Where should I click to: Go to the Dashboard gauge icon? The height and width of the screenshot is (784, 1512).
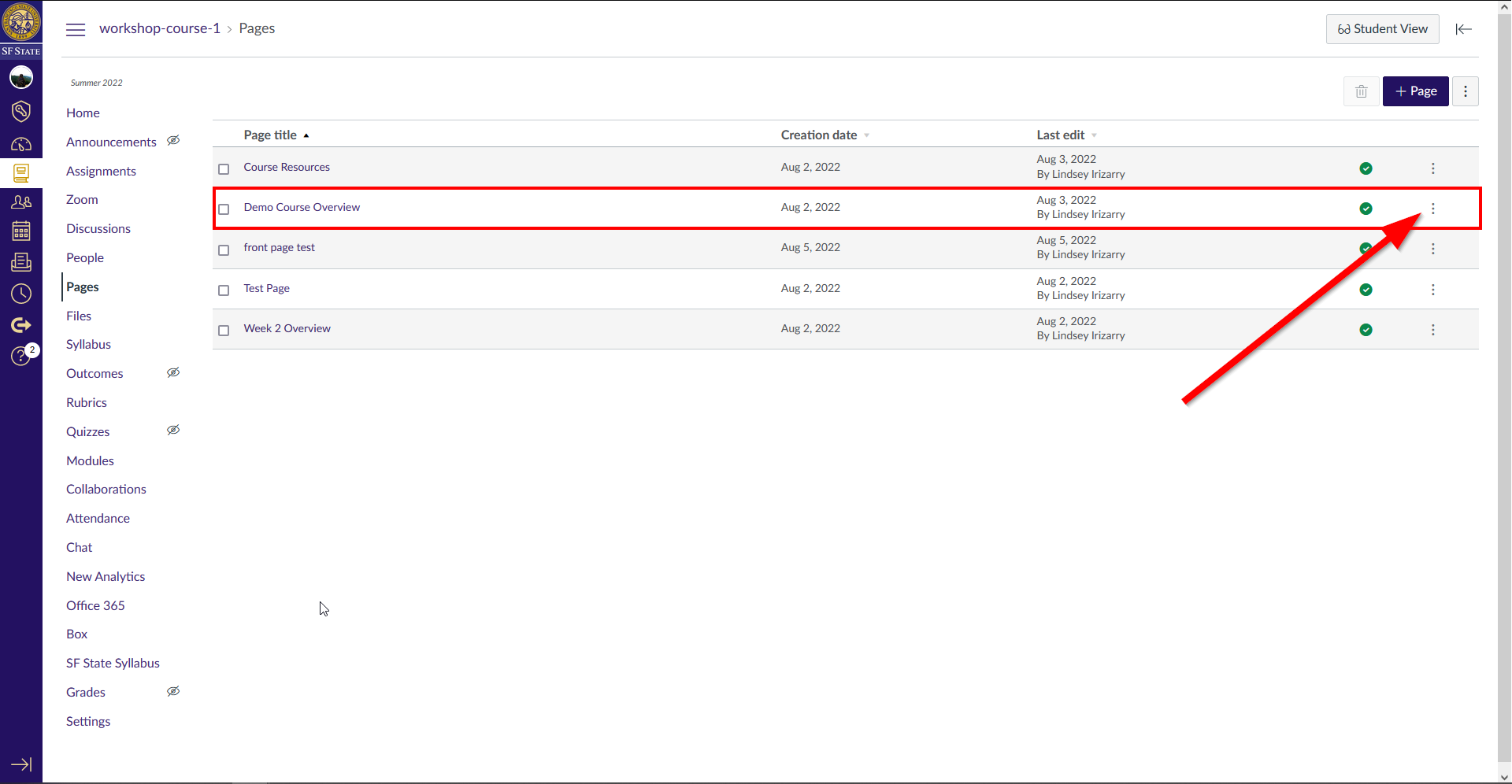[21, 144]
